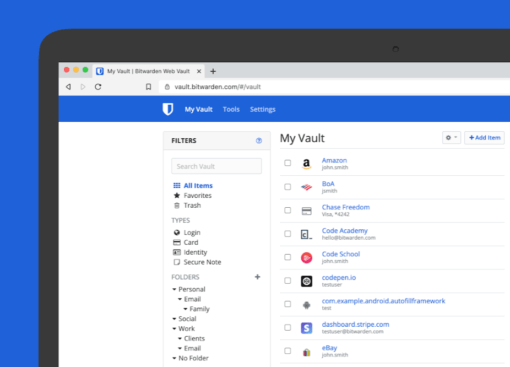This screenshot has height=367, width=510.
Task: Collapse the Work folder tree
Action: click(x=174, y=329)
